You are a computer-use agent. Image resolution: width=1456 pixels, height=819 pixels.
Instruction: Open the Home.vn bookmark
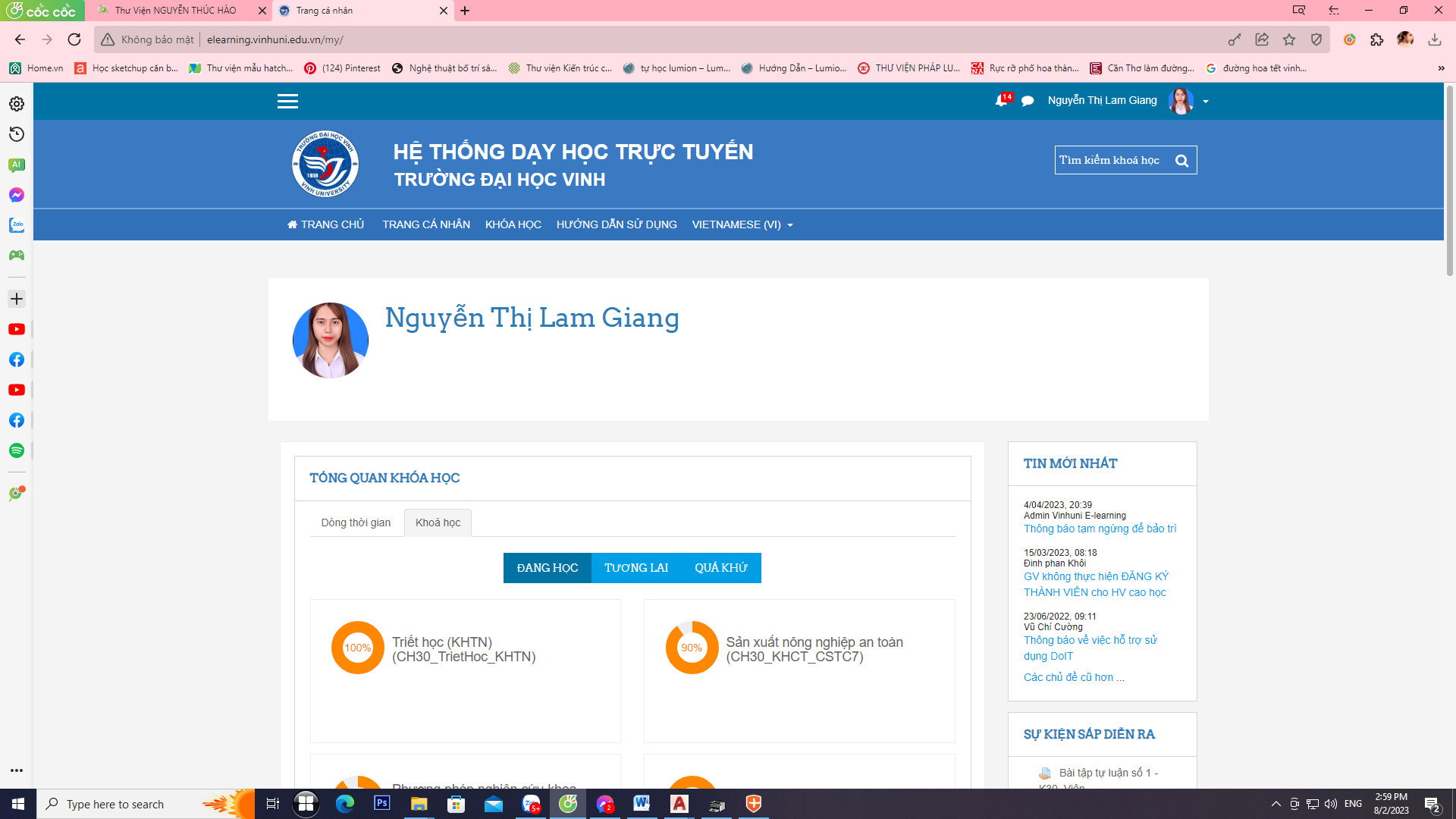(x=36, y=68)
